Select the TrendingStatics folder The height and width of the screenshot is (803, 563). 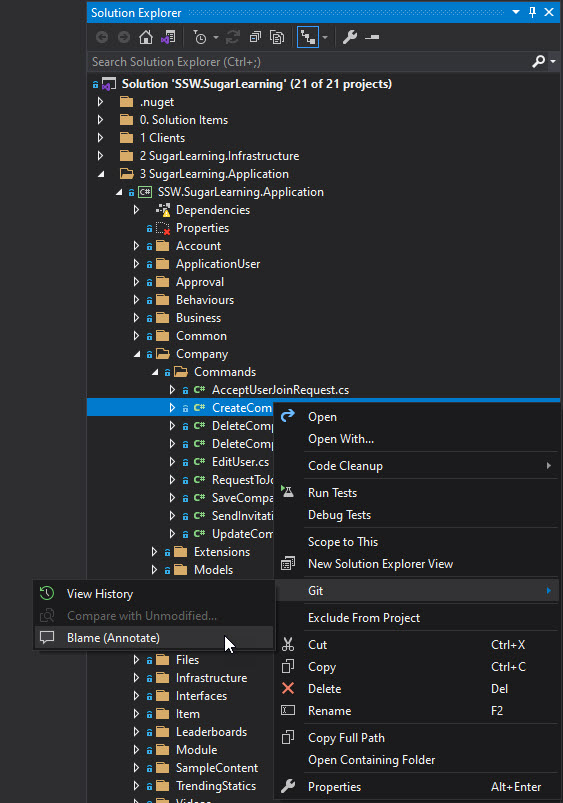click(x=216, y=786)
